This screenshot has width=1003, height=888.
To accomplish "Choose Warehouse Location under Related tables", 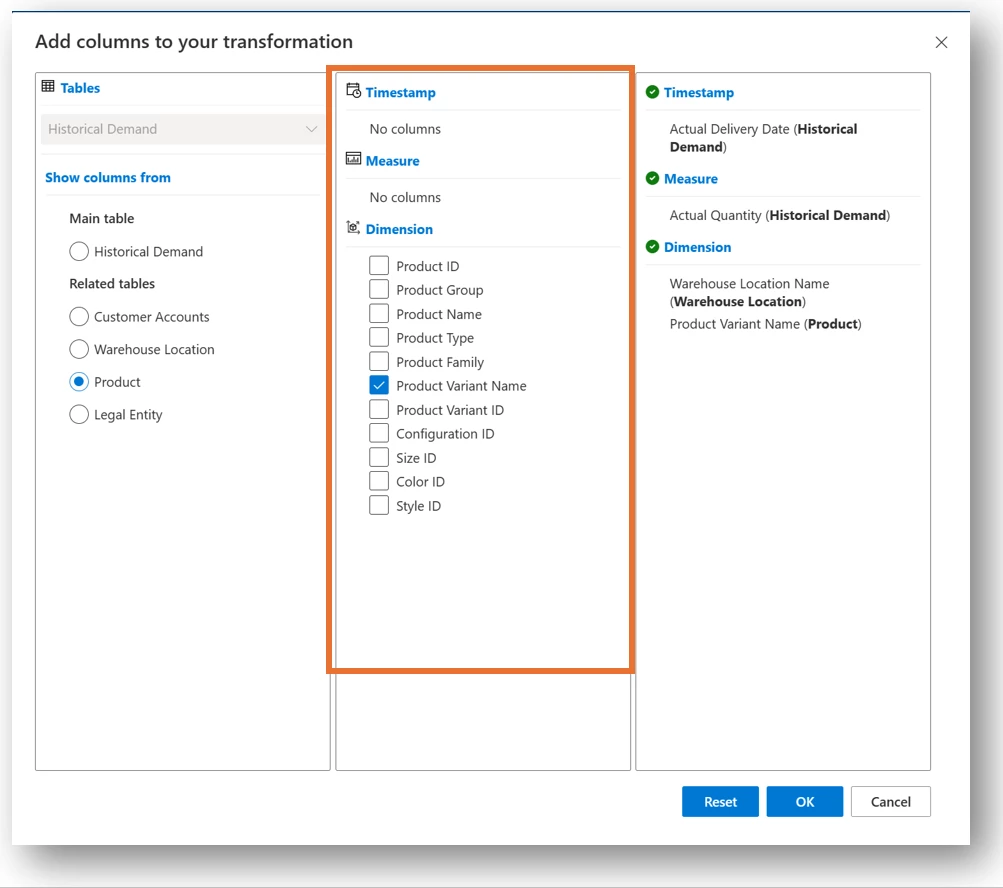I will tap(79, 349).
